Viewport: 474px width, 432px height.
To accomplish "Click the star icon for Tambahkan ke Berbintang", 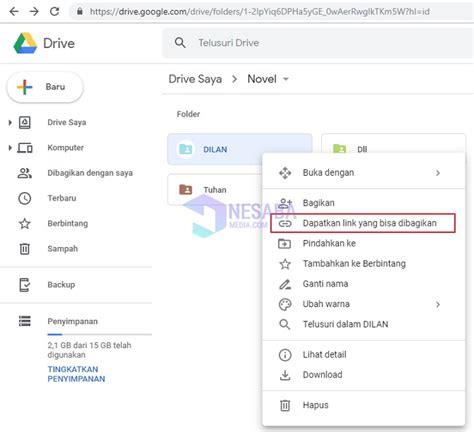I will point(285,264).
